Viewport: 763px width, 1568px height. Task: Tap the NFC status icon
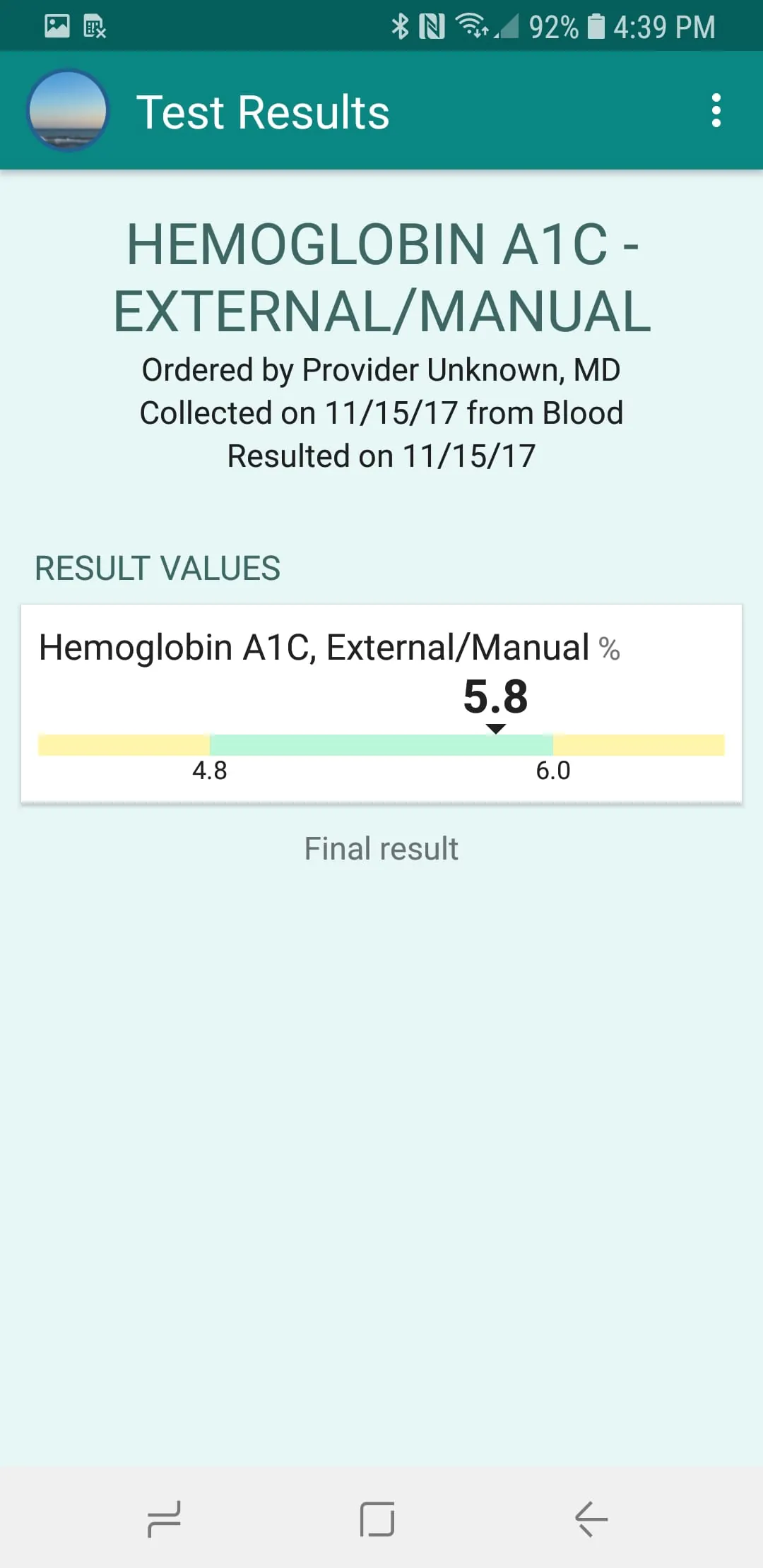(x=432, y=26)
